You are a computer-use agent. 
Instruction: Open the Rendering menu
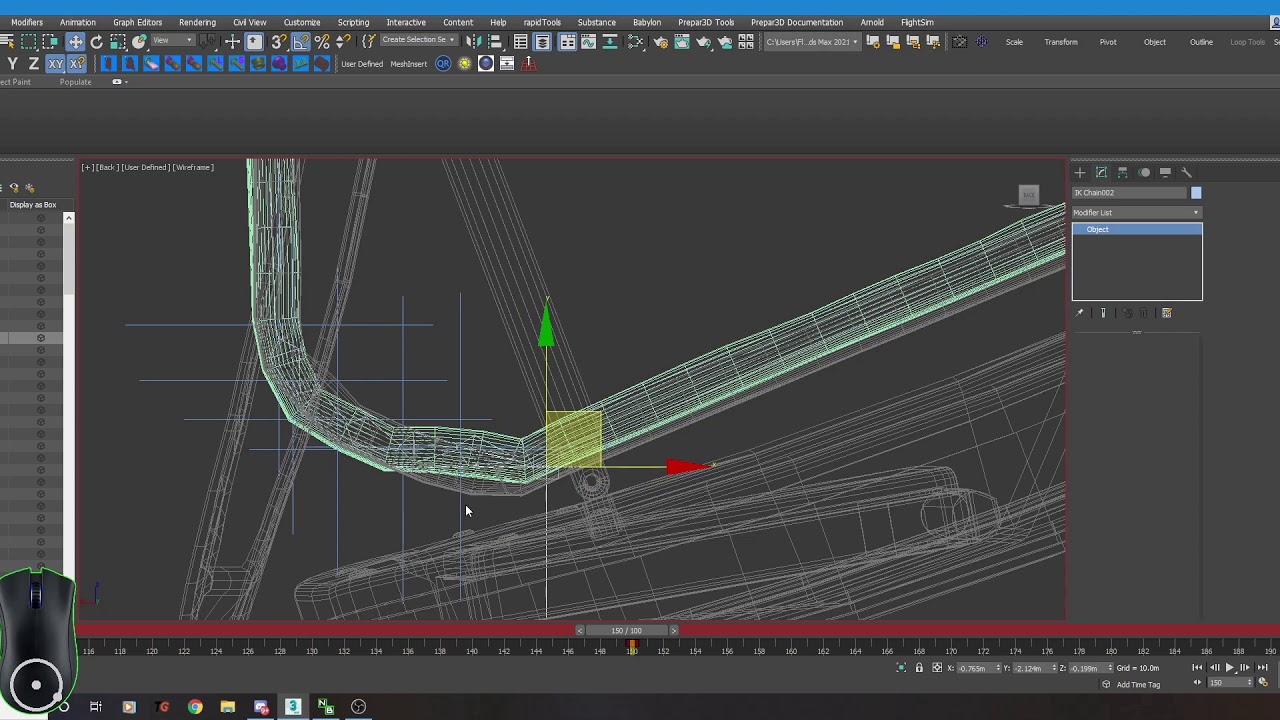pyautogui.click(x=197, y=22)
